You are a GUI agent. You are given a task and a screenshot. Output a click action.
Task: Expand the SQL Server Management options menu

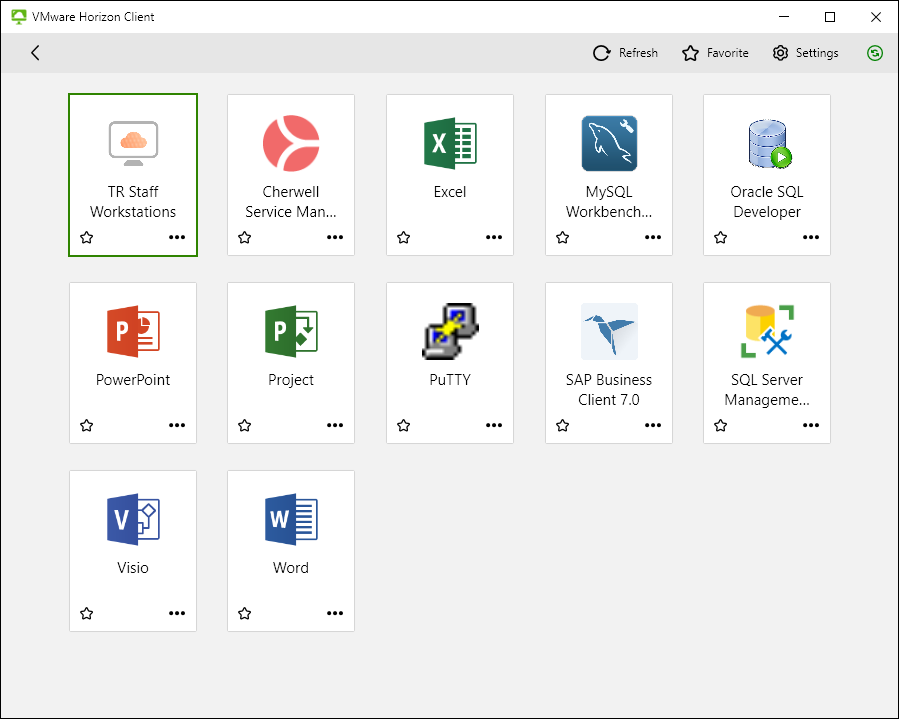[x=811, y=425]
